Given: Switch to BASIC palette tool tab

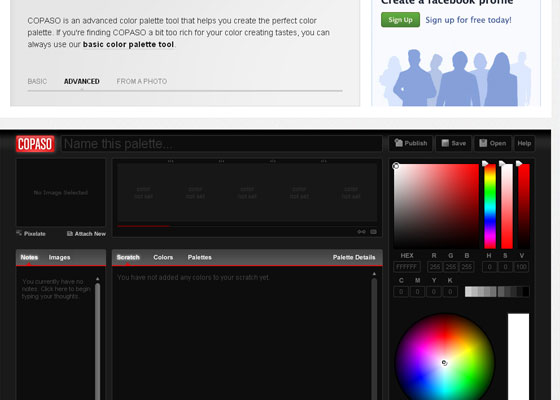Looking at the screenshot, I should [37, 81].
